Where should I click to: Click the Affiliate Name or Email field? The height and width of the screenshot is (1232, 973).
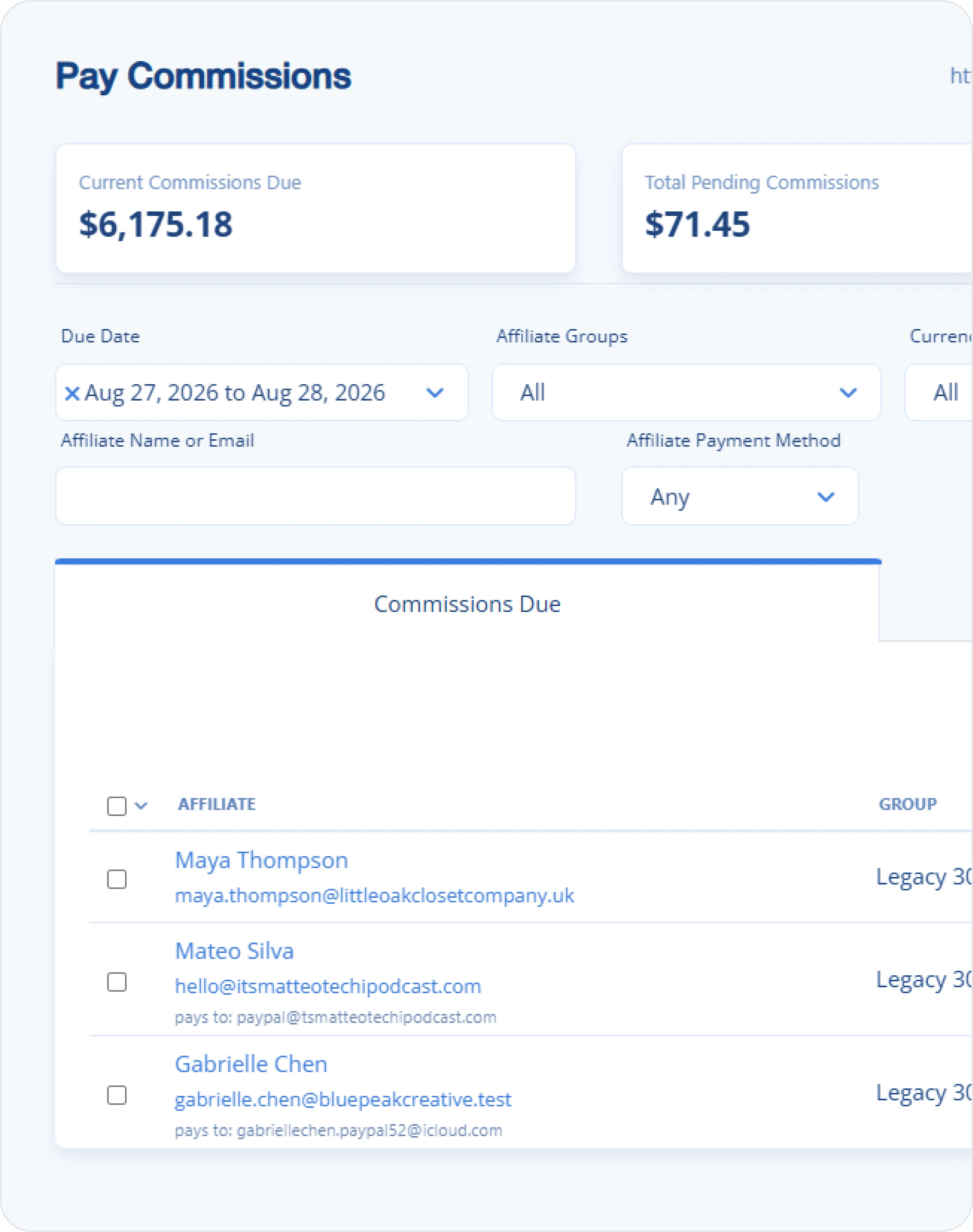click(x=316, y=497)
